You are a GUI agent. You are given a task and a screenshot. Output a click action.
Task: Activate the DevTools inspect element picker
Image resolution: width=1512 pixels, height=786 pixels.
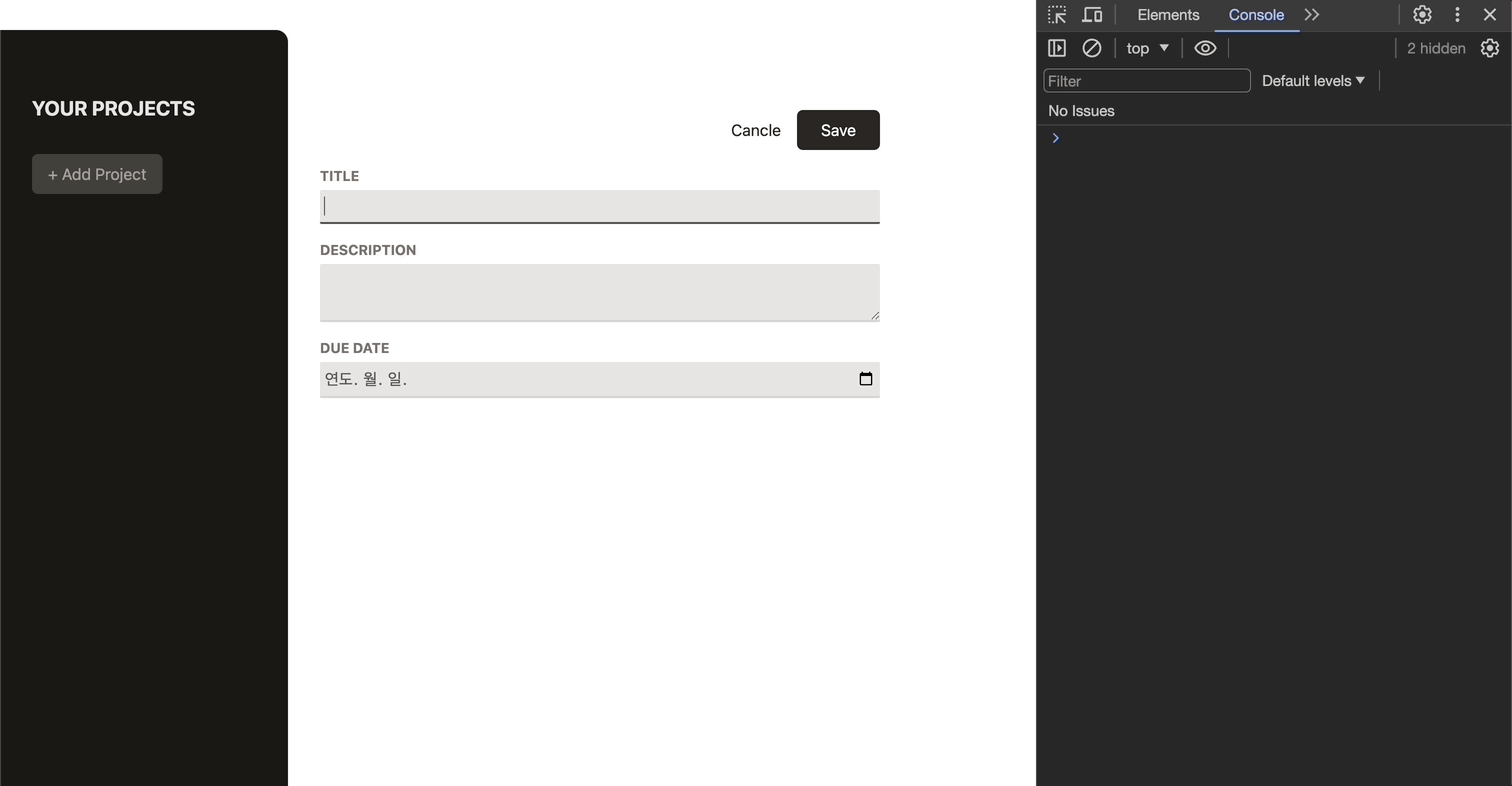tap(1057, 15)
